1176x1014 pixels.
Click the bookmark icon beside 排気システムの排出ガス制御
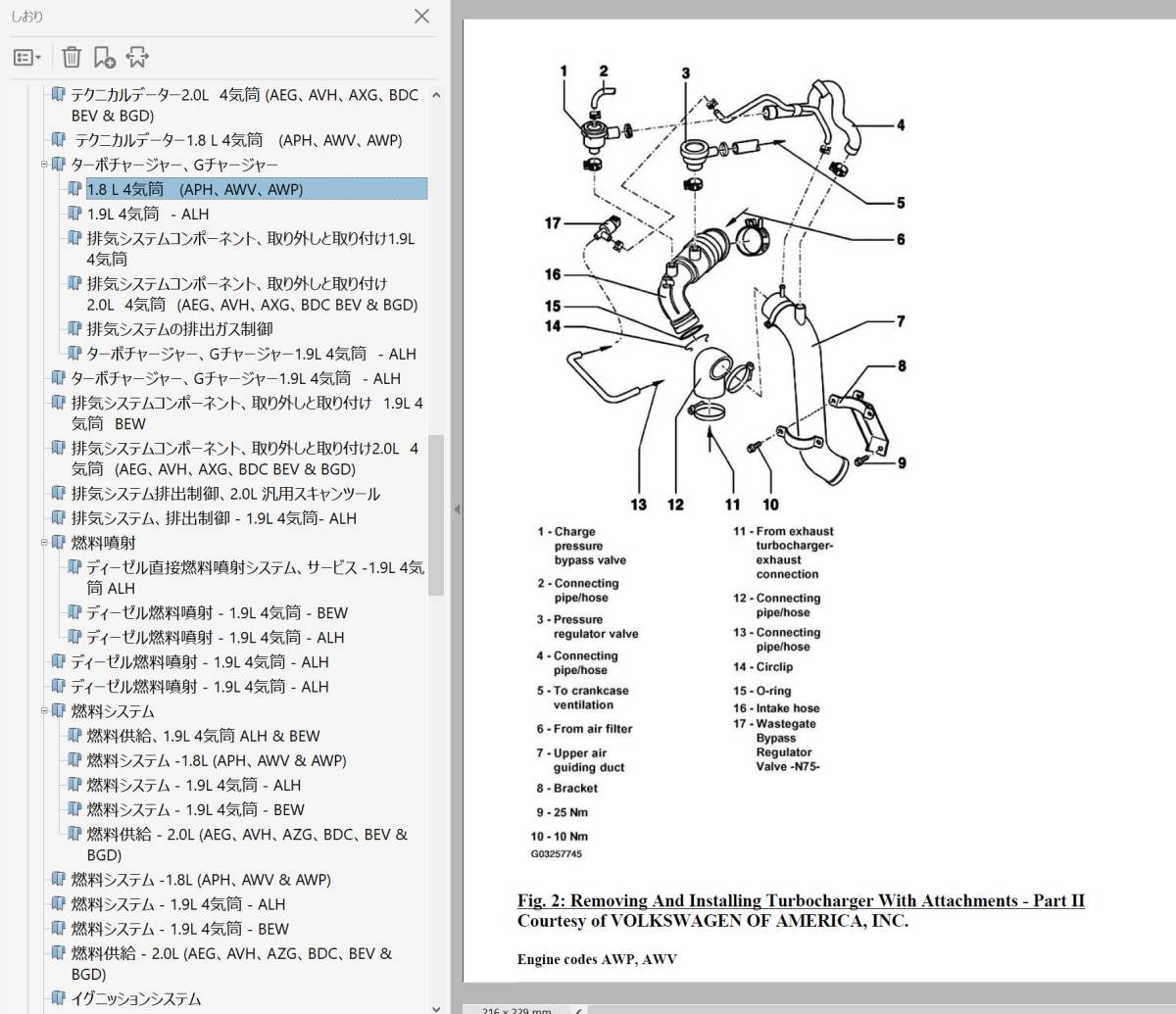point(75,329)
